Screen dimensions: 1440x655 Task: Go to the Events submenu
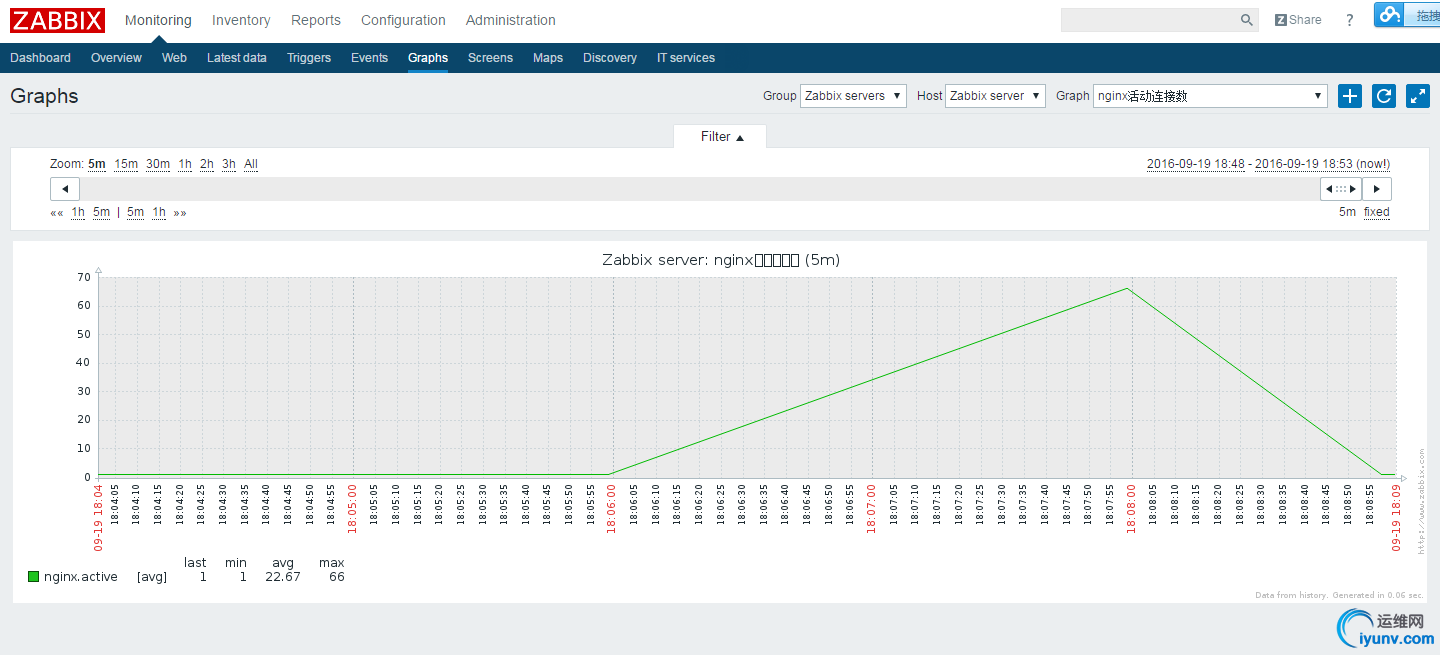coord(369,58)
